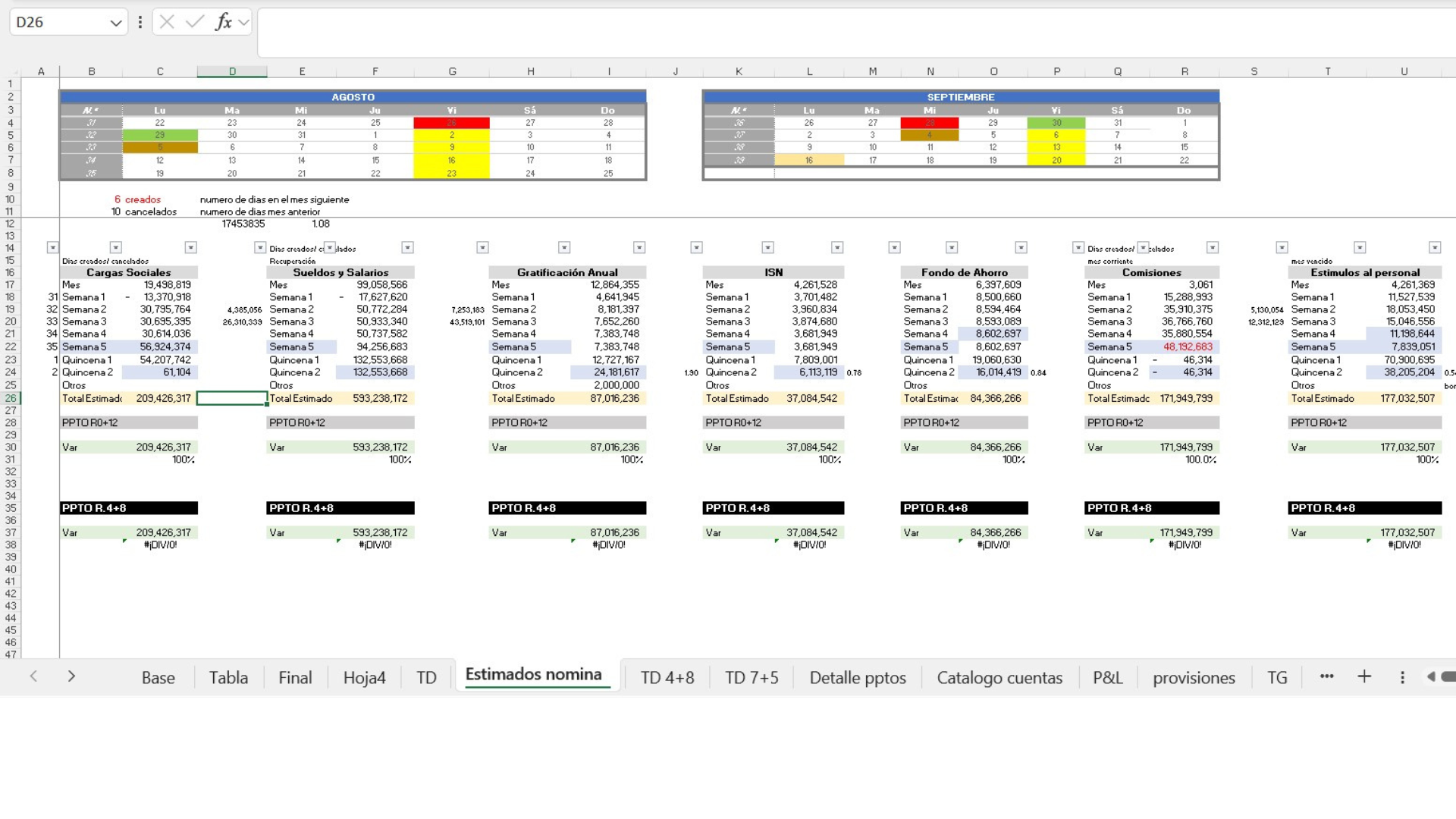Expand the dropdown arrow next to fx
Viewport: 1456px width, 819px height.
click(243, 22)
